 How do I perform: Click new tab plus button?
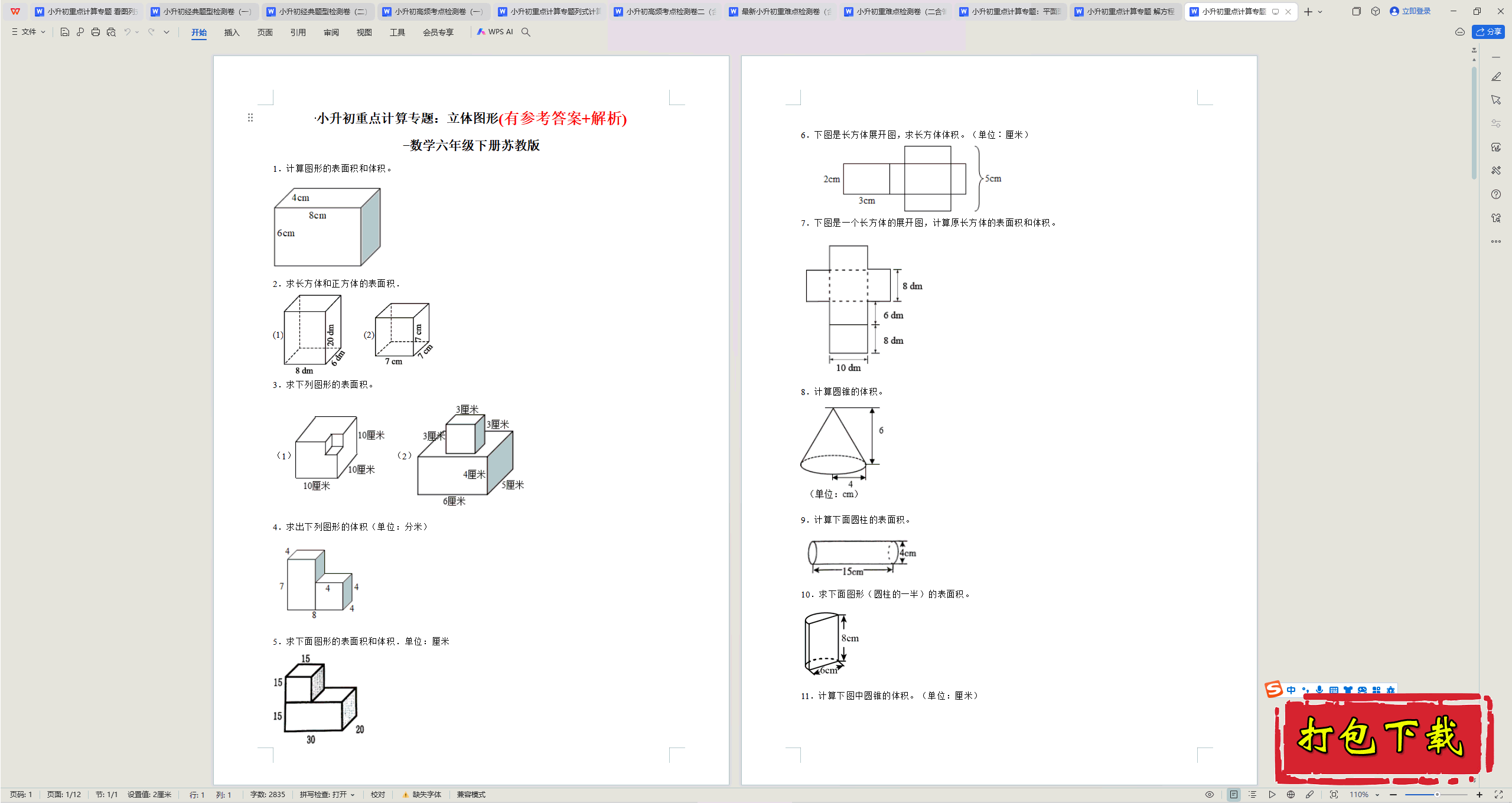tap(1308, 12)
